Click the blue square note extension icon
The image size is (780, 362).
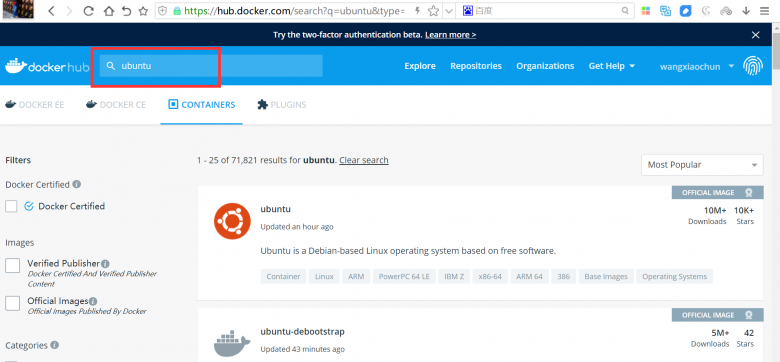pyautogui.click(x=685, y=11)
